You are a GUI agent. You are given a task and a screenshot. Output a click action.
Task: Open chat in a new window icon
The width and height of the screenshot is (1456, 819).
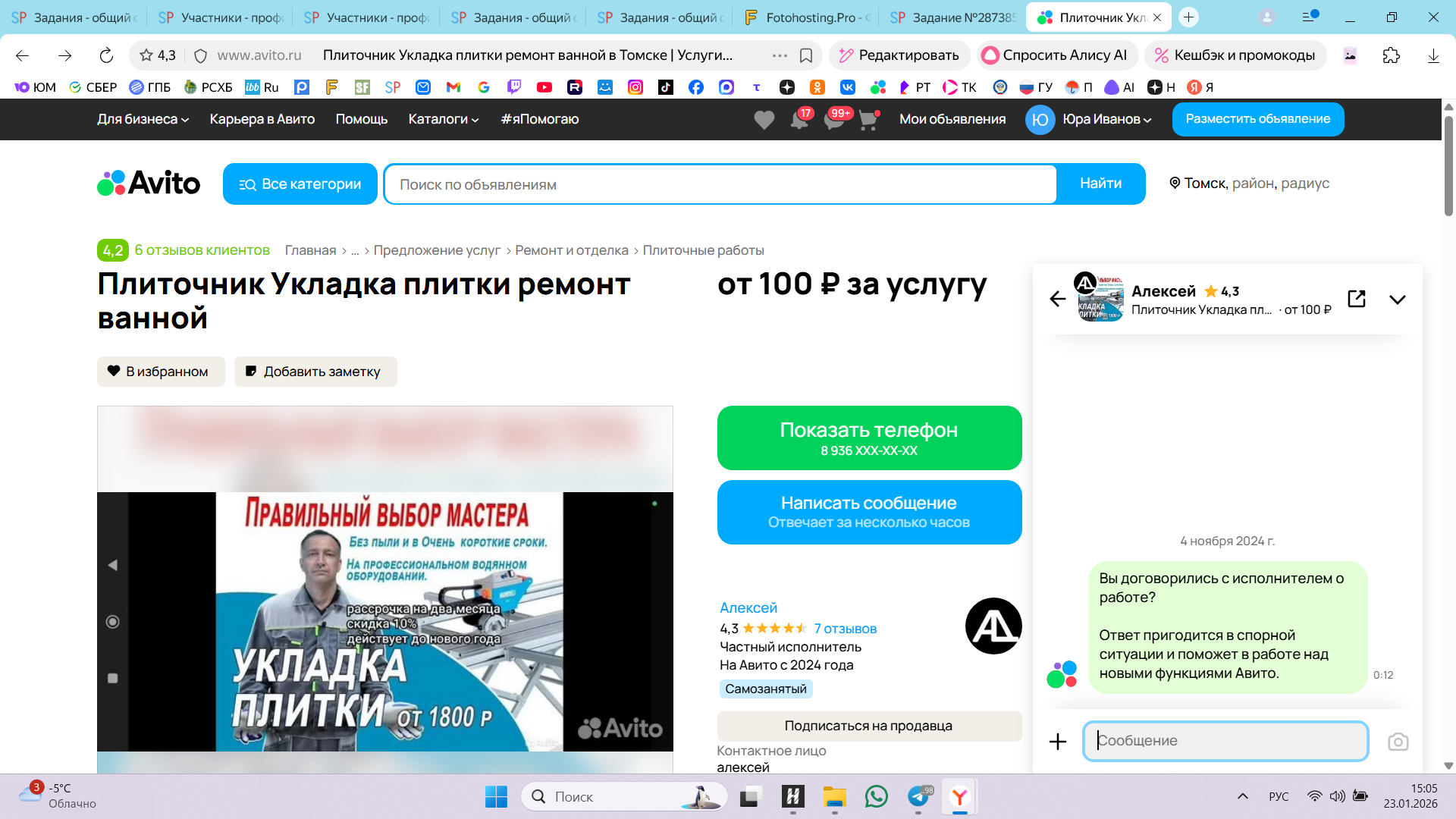point(1357,299)
